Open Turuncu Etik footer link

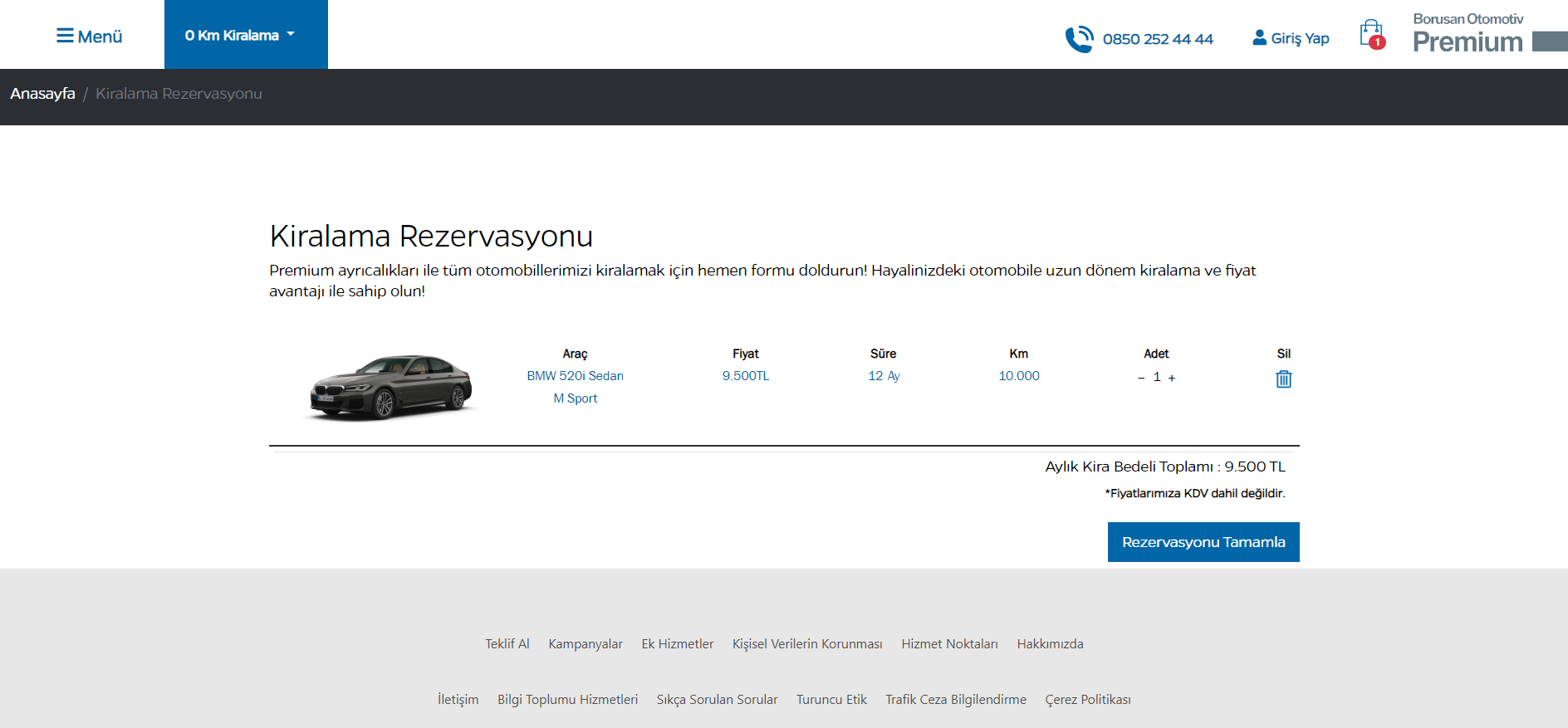[x=831, y=700]
